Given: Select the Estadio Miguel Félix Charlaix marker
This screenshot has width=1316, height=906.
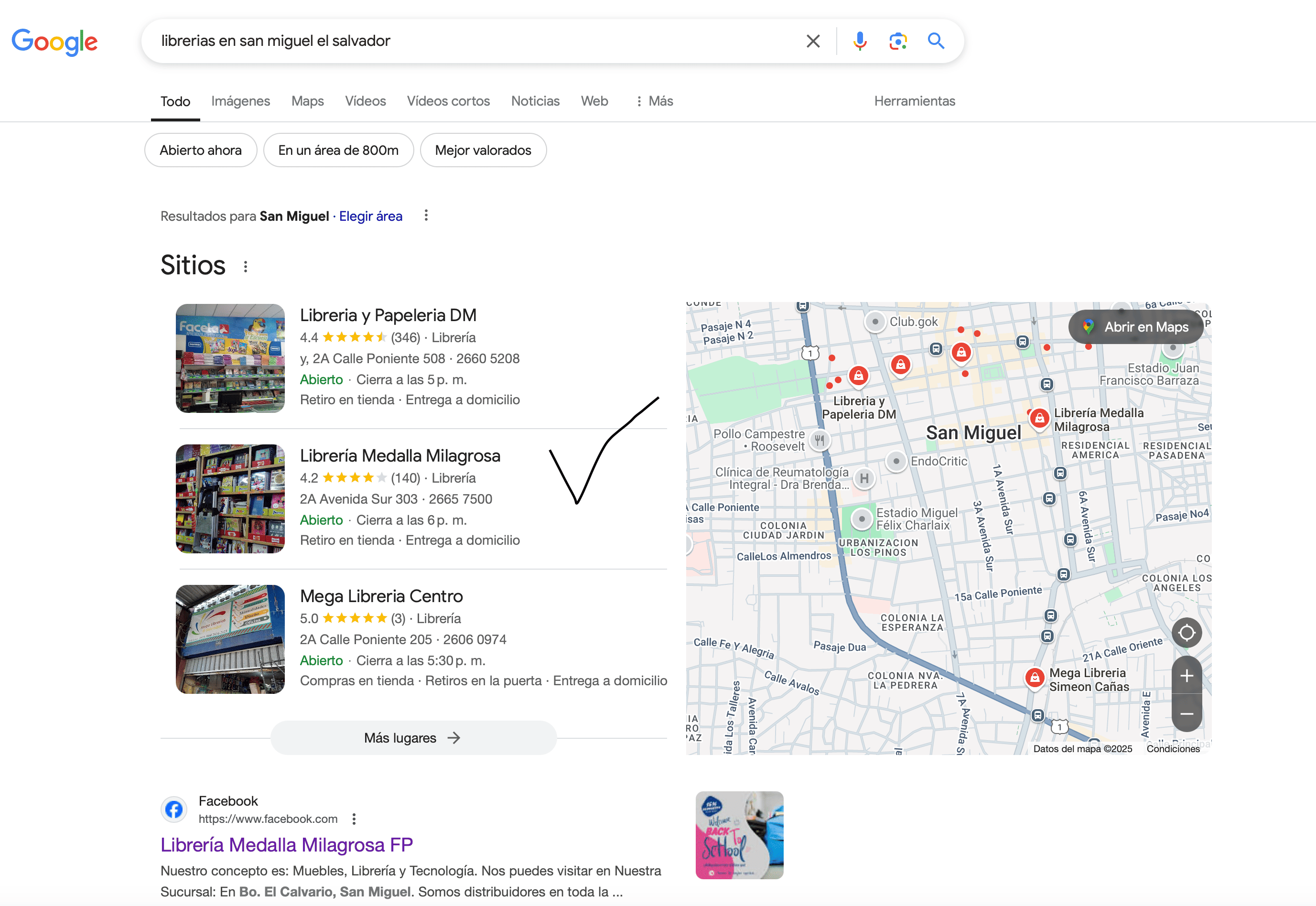Looking at the screenshot, I should (x=862, y=519).
